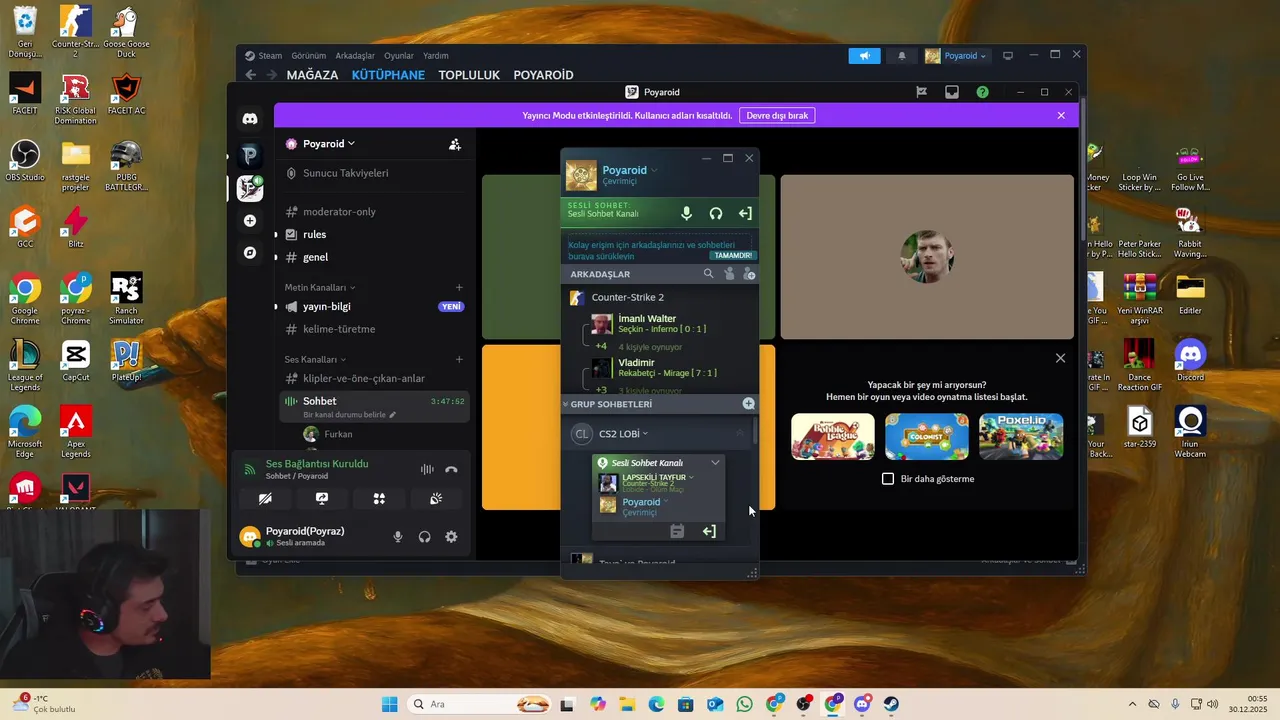Deafen headphones in Steam voice chat bar
This screenshot has height=720, width=1280.
coord(716,213)
